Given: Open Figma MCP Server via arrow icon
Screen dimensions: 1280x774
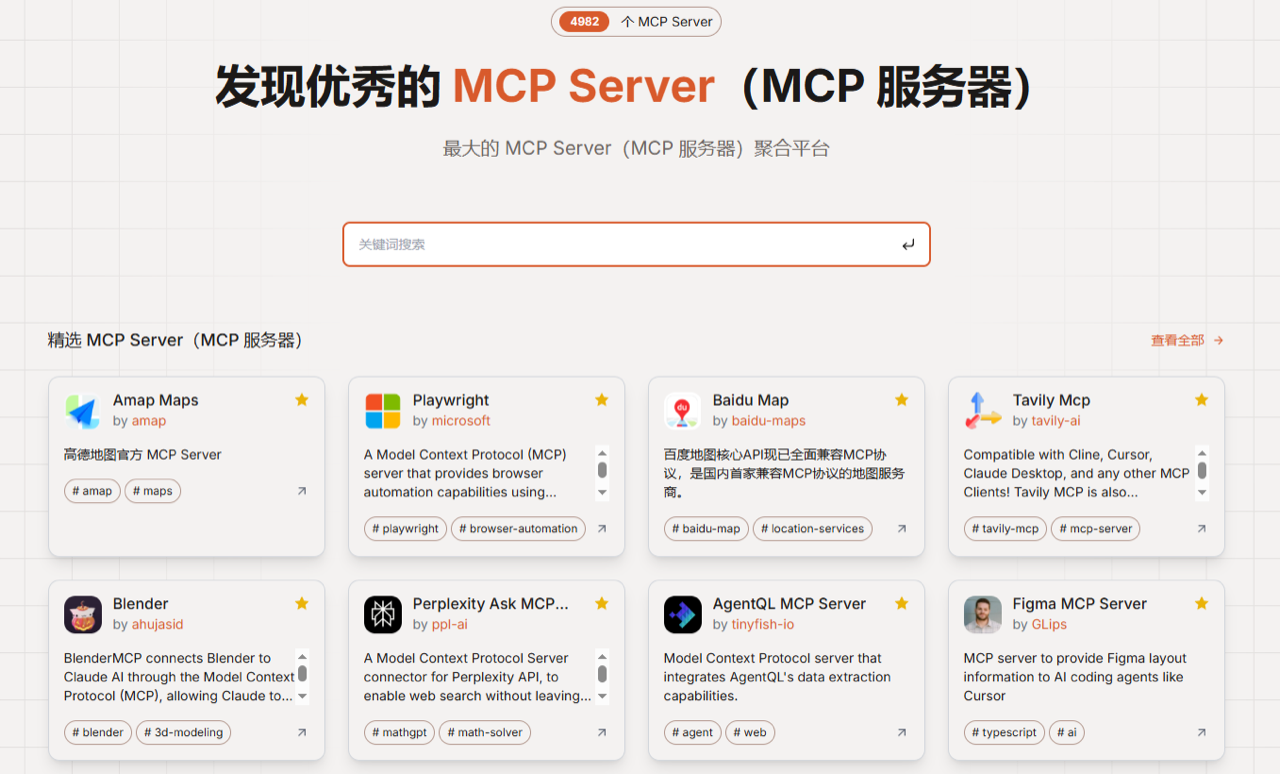Looking at the screenshot, I should coord(1202,733).
